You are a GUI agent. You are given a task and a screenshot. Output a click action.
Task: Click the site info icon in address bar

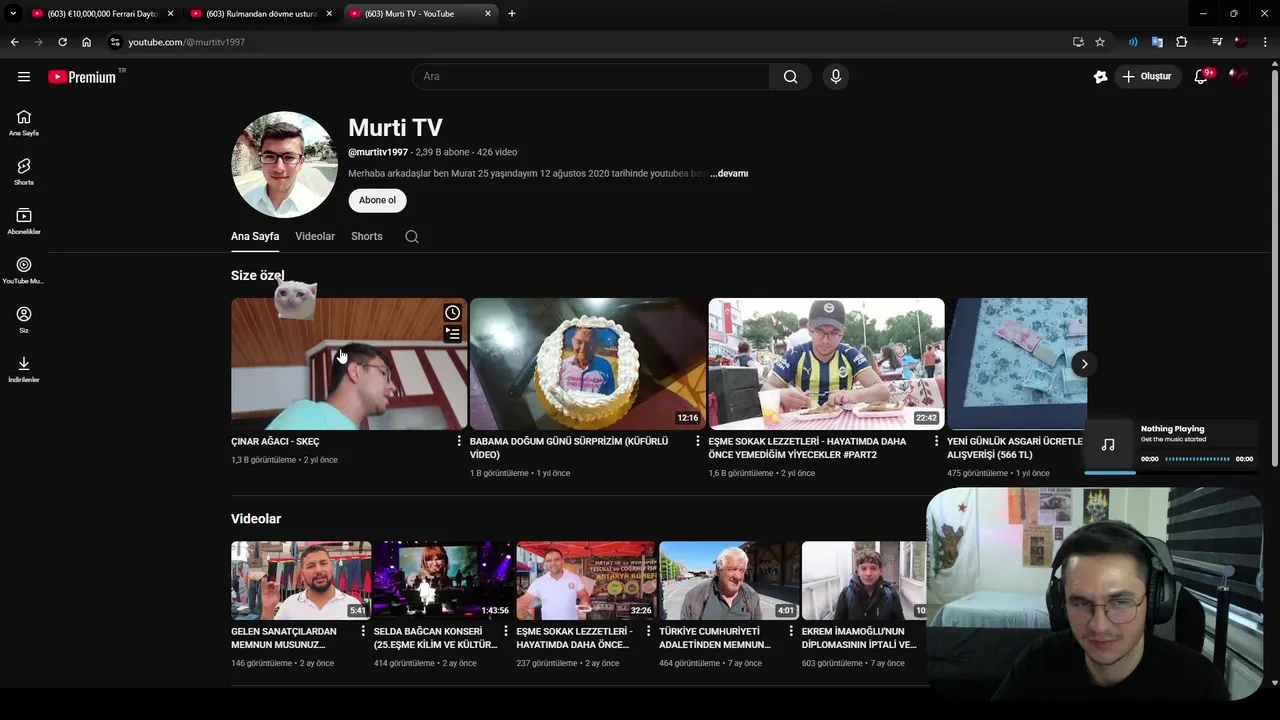pyautogui.click(x=115, y=42)
